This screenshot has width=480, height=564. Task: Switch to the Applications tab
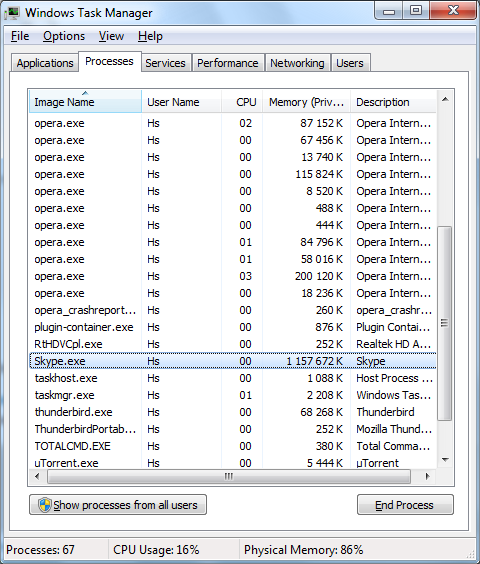point(45,63)
